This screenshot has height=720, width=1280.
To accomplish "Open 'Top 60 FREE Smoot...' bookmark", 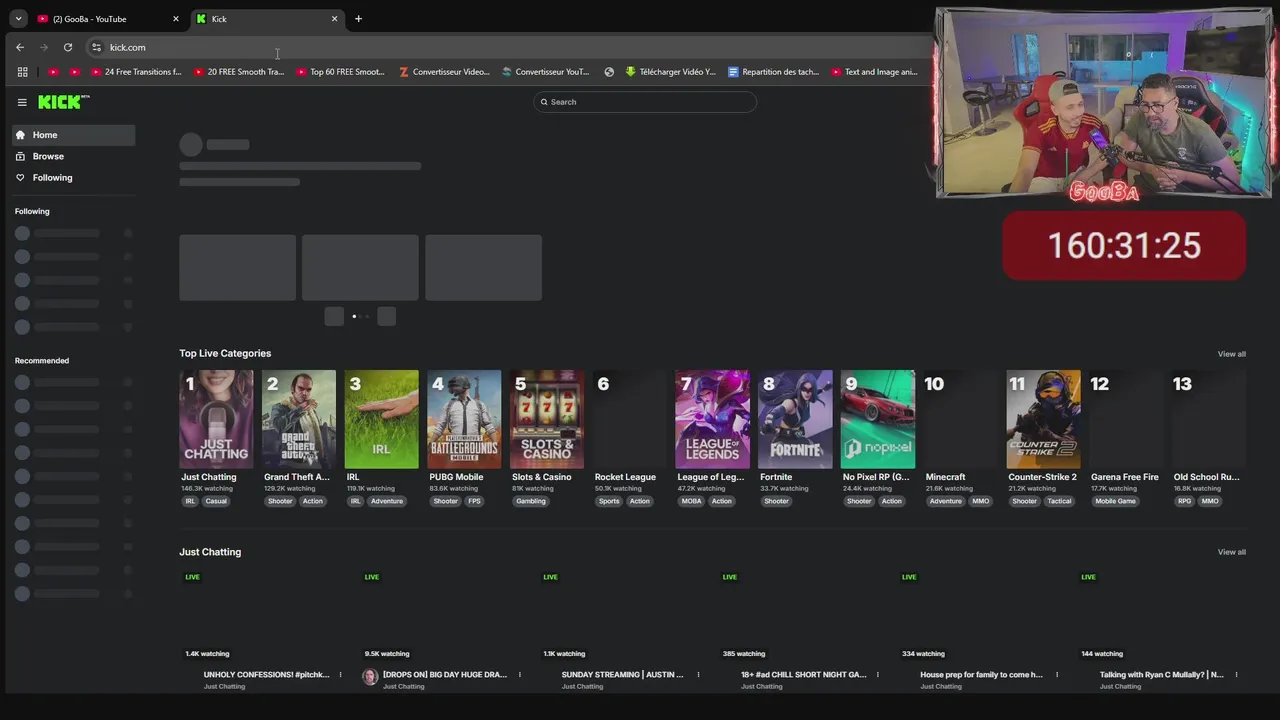I will click(341, 72).
